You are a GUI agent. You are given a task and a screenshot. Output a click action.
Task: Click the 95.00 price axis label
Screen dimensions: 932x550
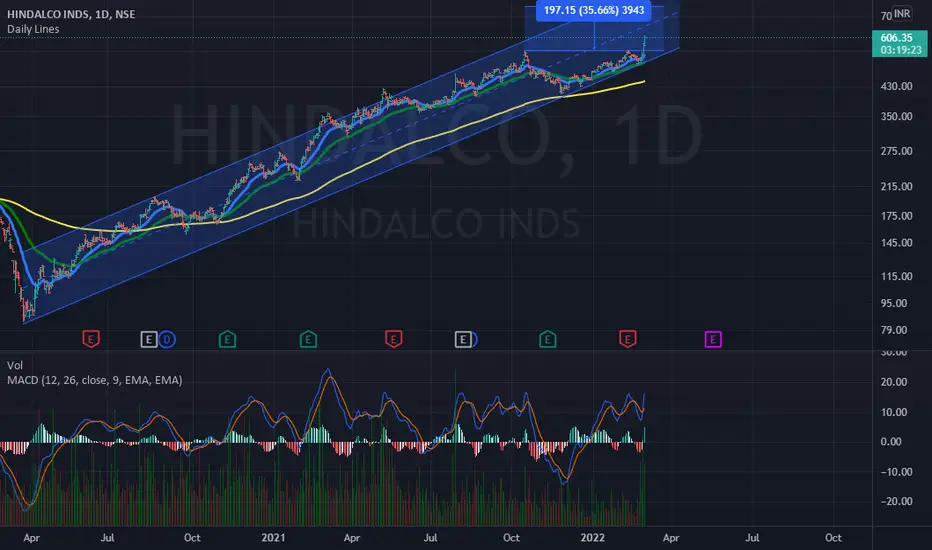[896, 303]
